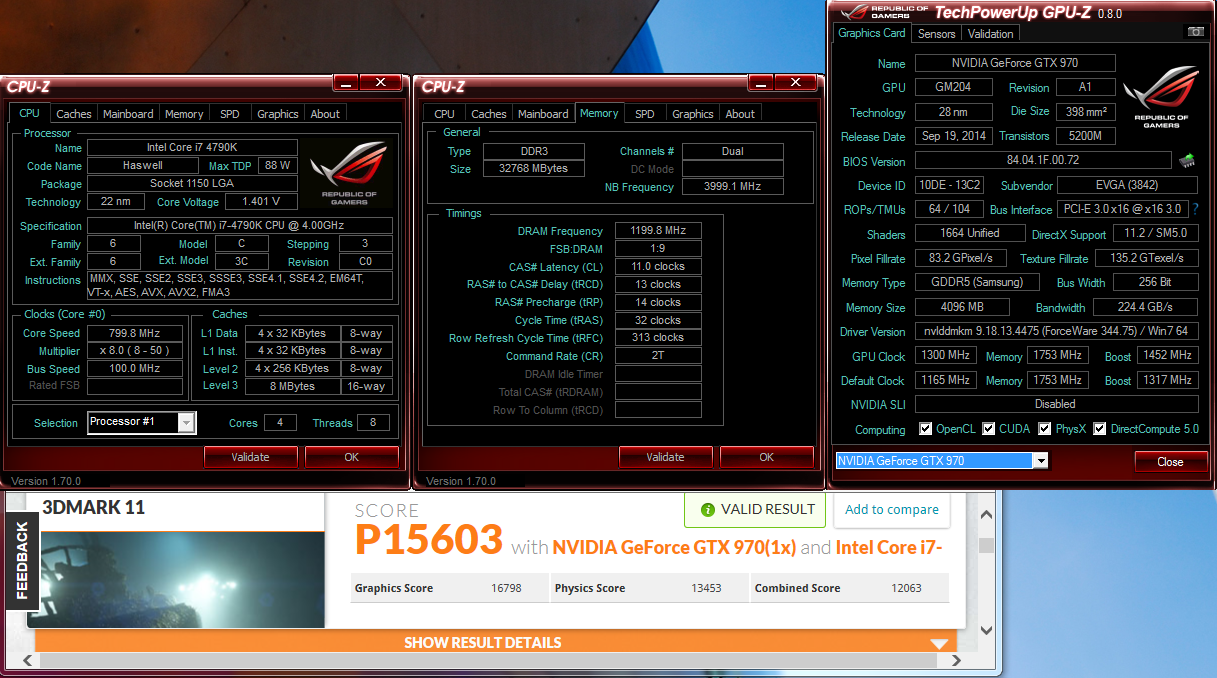Click the browser vertical scrollbar down arrow
Image resolution: width=1217 pixels, height=678 pixels.
point(986,630)
